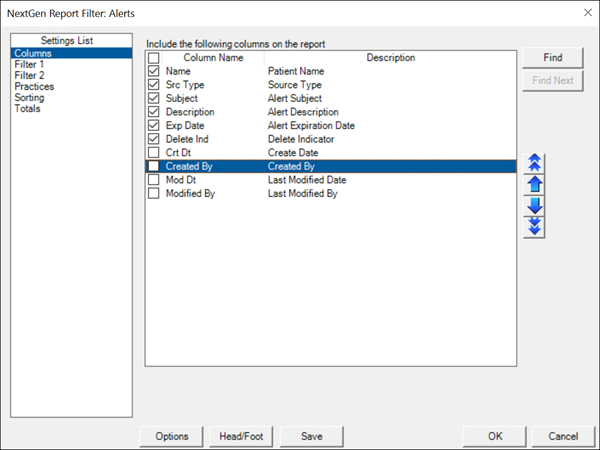Screen dimensions: 600x450
Task: Select the Crt Dt column name text
Action: click(178, 153)
